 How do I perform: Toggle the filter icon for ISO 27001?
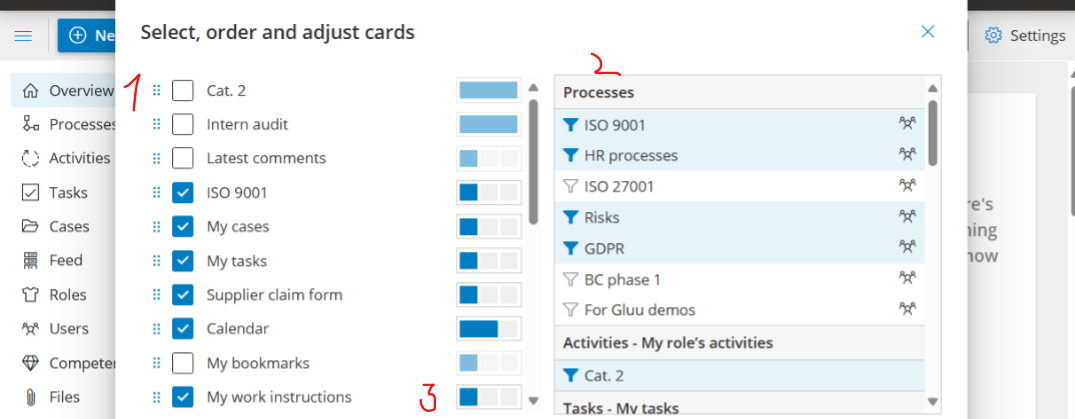tap(571, 186)
